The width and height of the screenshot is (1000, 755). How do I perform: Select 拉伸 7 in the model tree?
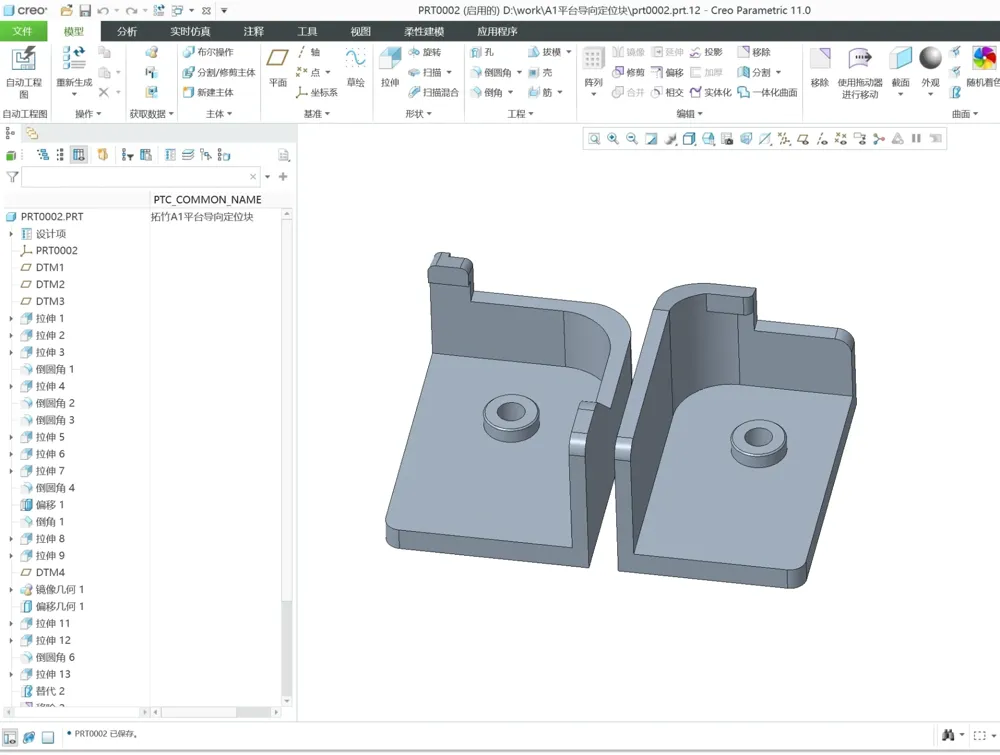click(x=48, y=470)
